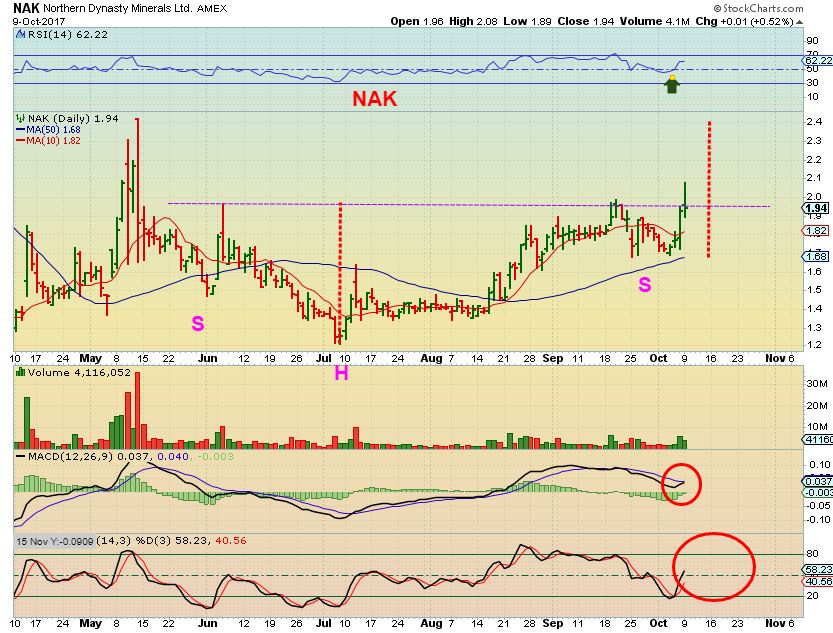Click the 58.23 stochastic value tag on right axis

818,569
